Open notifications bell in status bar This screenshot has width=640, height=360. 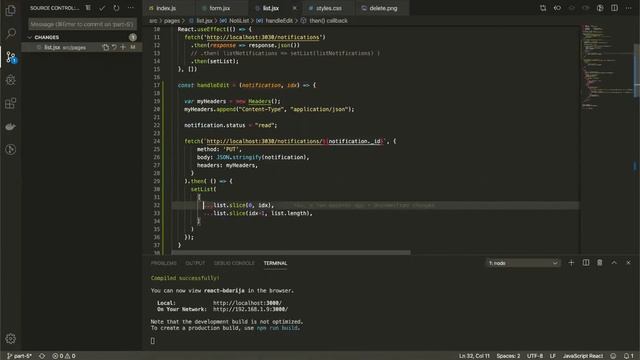pos(629,356)
